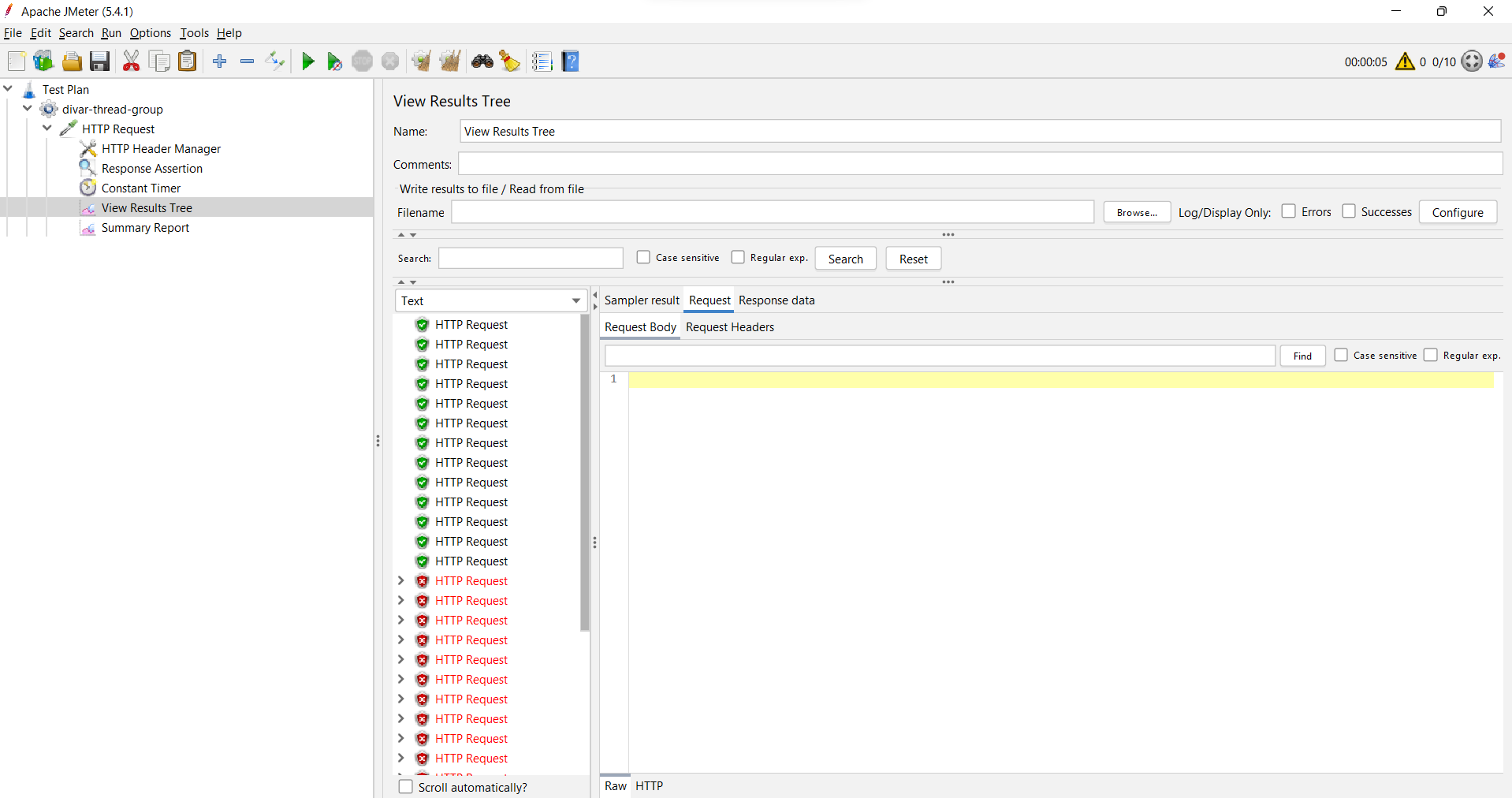Viewport: 1512px width, 798px height.
Task: Click the results Search input field
Action: coord(531,258)
